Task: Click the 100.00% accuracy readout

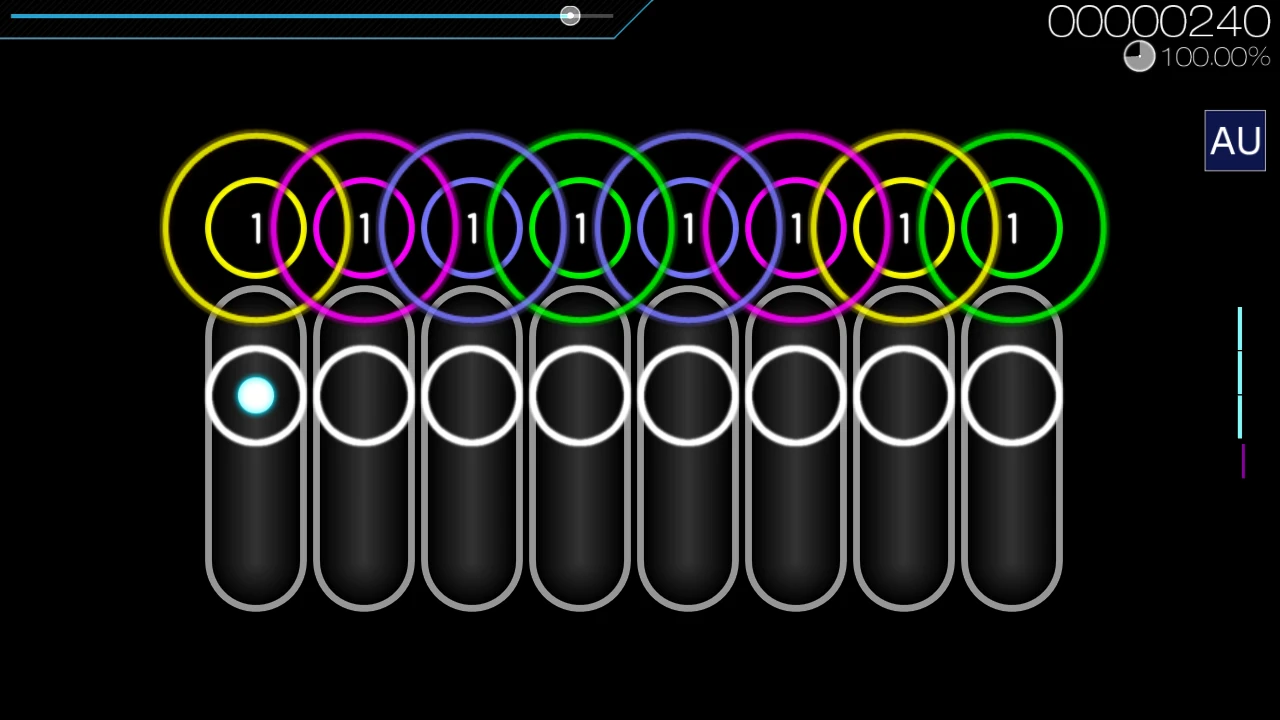Action: [x=1215, y=57]
